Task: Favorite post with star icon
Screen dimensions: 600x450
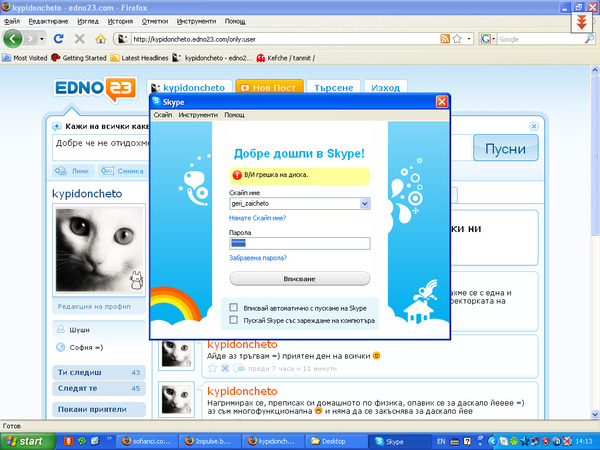Action: coord(212,368)
